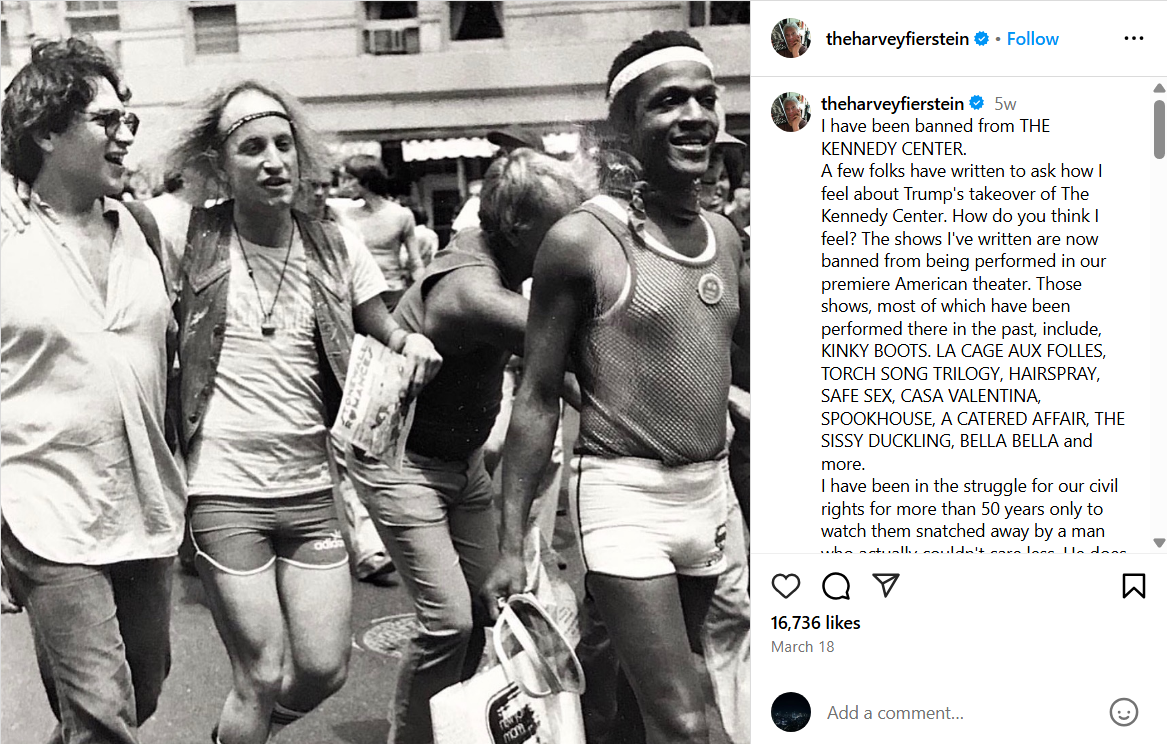This screenshot has width=1167, height=744.
Task: Click the 5w timestamp on caption
Action: (1005, 103)
